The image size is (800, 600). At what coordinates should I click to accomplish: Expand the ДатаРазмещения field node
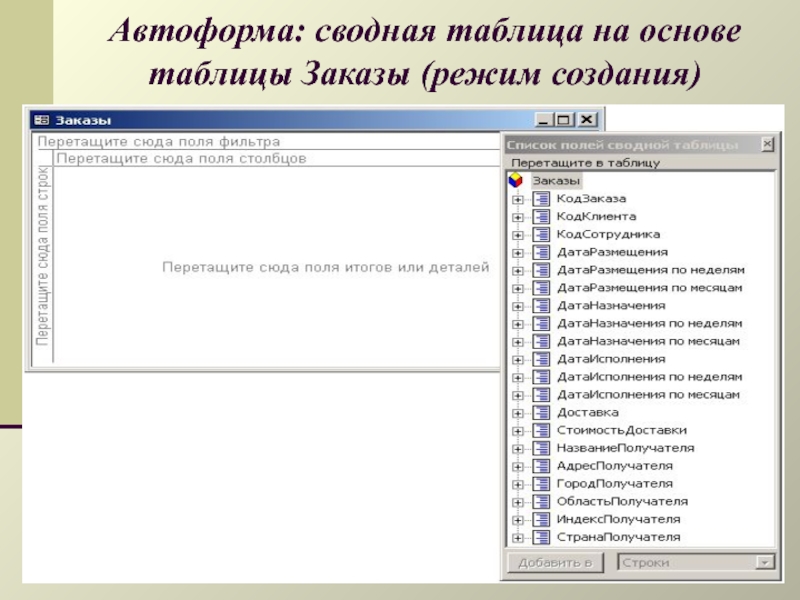click(518, 253)
